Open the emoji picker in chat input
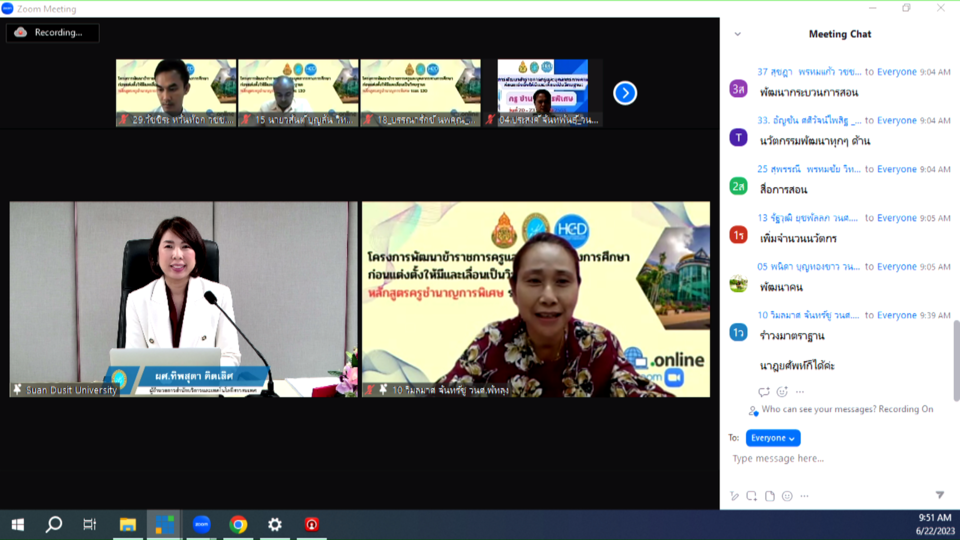 pos(787,496)
